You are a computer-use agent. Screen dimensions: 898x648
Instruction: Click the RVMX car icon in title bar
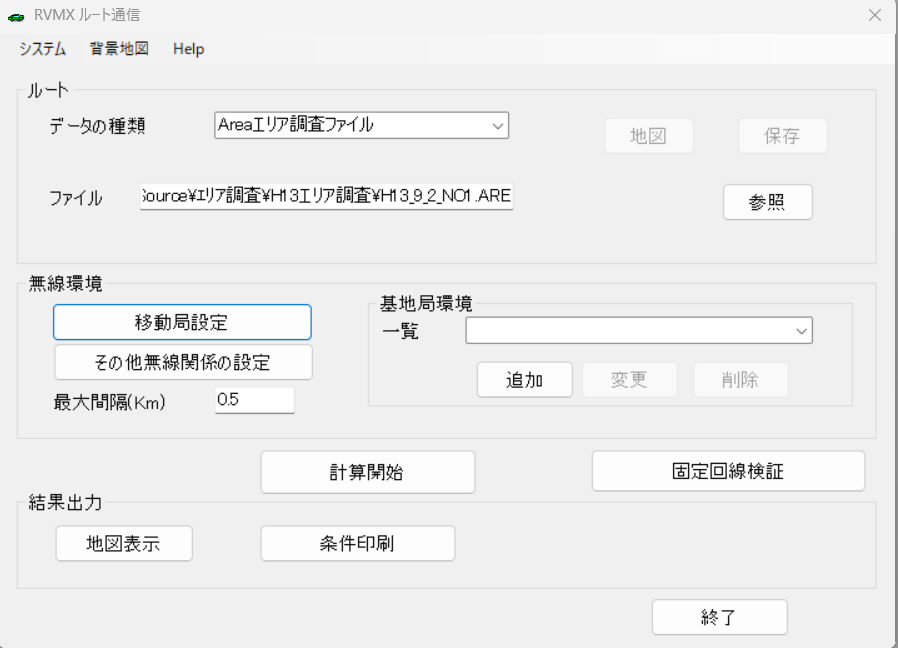(17, 15)
